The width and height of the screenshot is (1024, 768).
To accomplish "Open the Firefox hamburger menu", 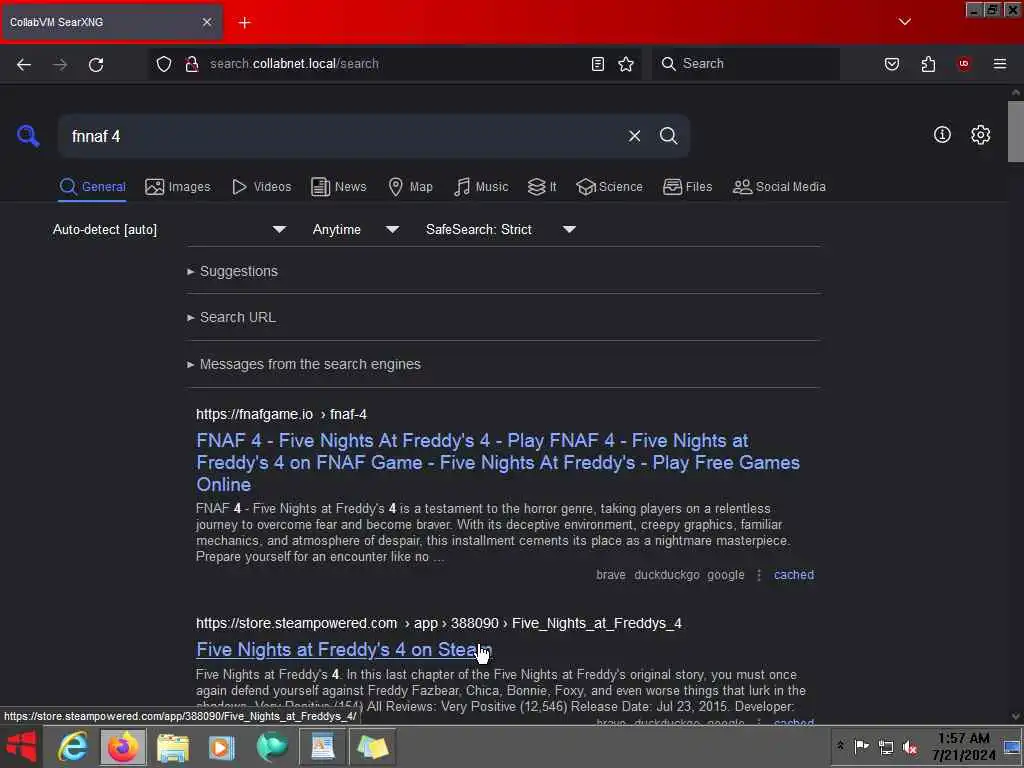I will coord(1000,64).
